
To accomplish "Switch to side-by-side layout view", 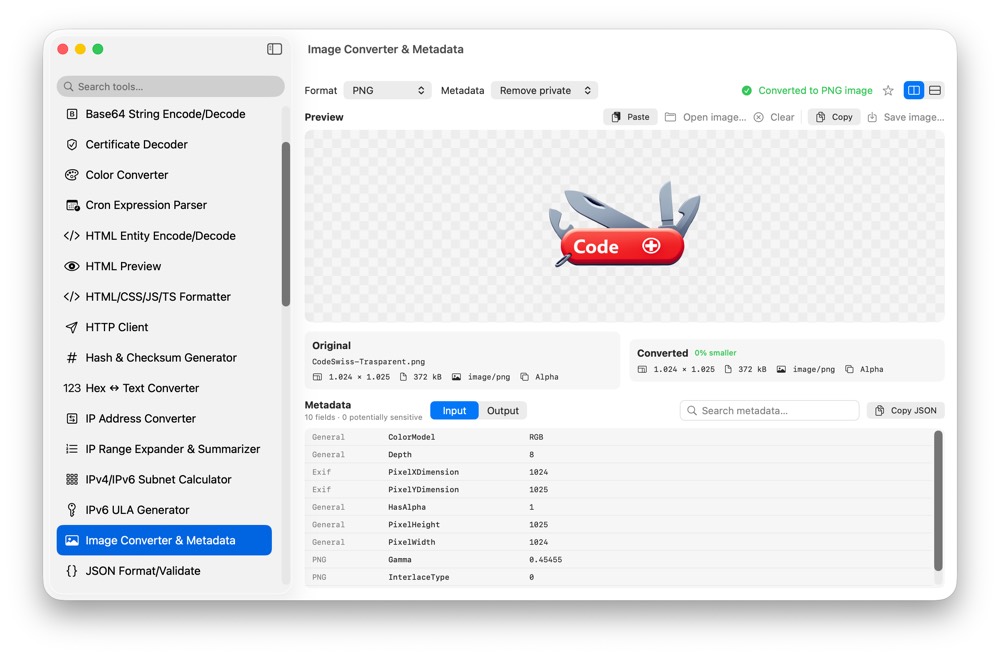I will 914,91.
